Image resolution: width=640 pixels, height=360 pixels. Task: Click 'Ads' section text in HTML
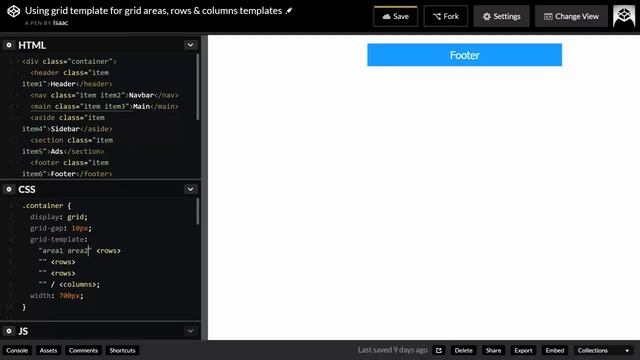coord(57,151)
